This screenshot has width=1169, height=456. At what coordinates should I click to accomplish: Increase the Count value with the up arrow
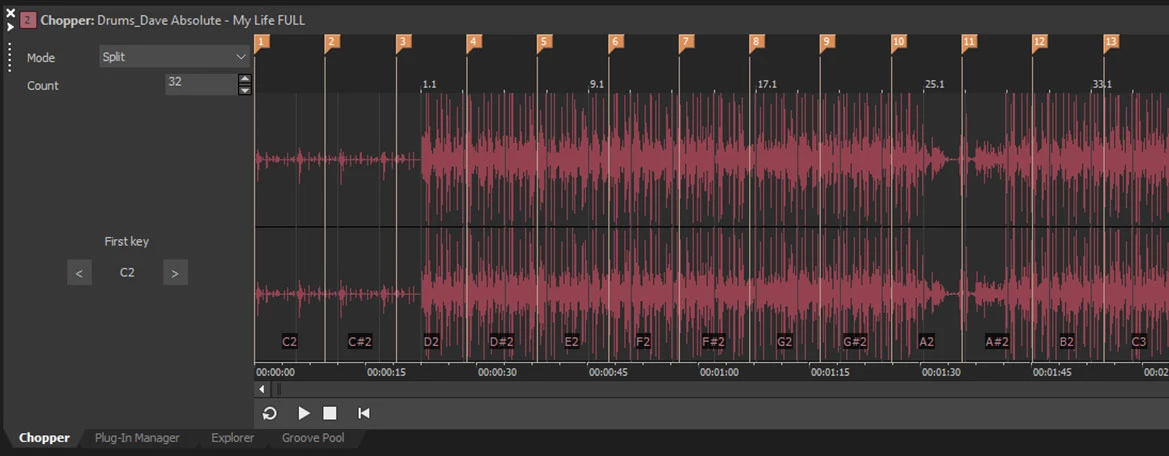coord(245,79)
